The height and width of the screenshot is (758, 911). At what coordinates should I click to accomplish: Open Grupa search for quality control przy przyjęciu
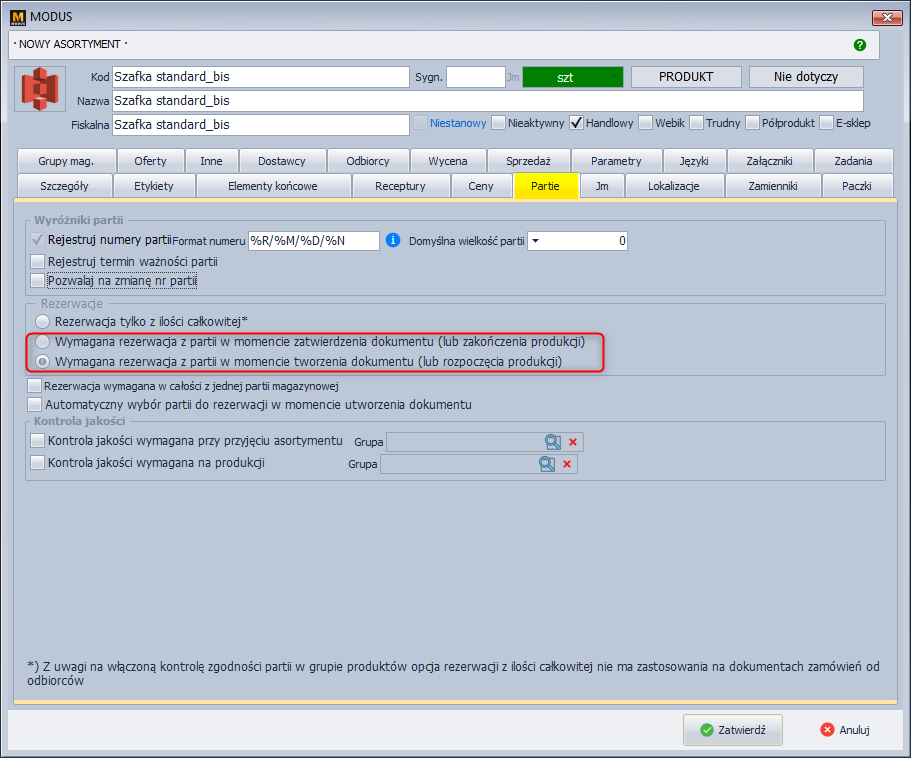click(553, 442)
